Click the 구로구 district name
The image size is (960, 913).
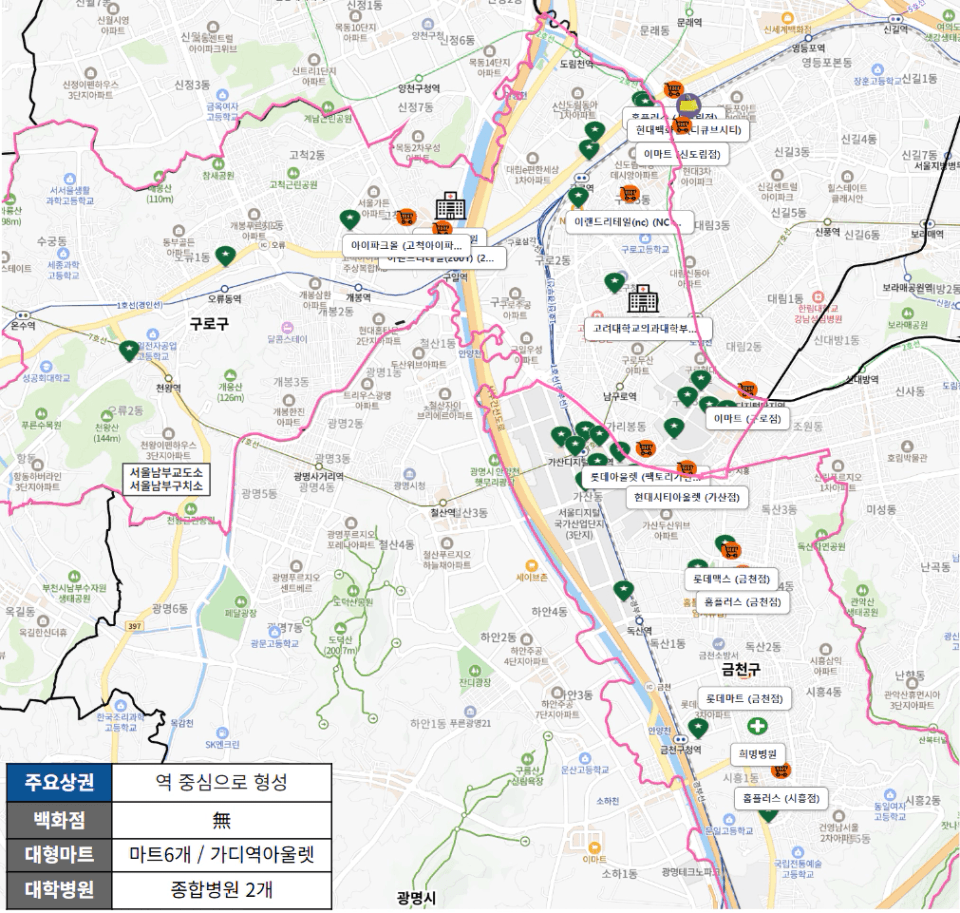pyautogui.click(x=209, y=323)
